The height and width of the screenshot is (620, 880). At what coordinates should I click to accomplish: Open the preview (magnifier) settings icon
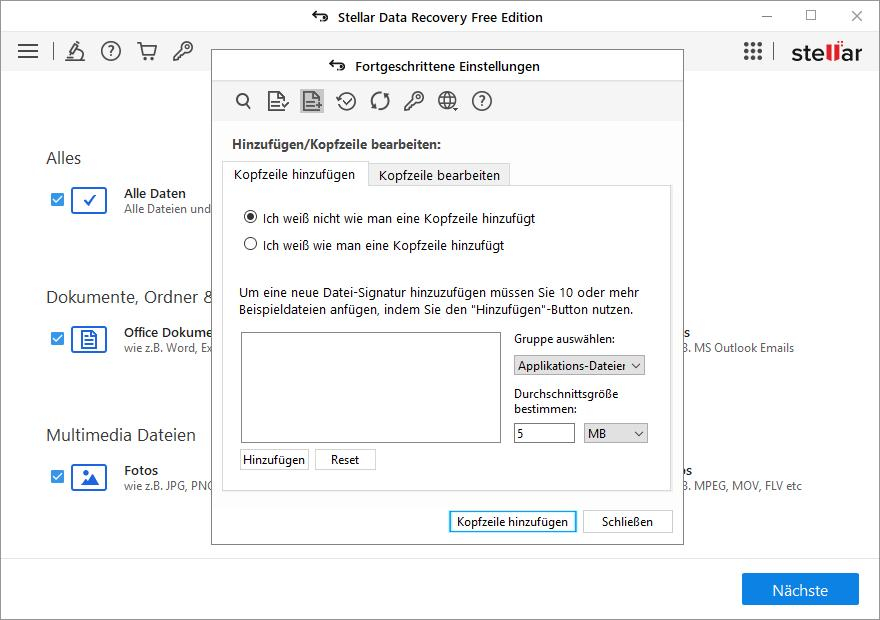coord(243,101)
